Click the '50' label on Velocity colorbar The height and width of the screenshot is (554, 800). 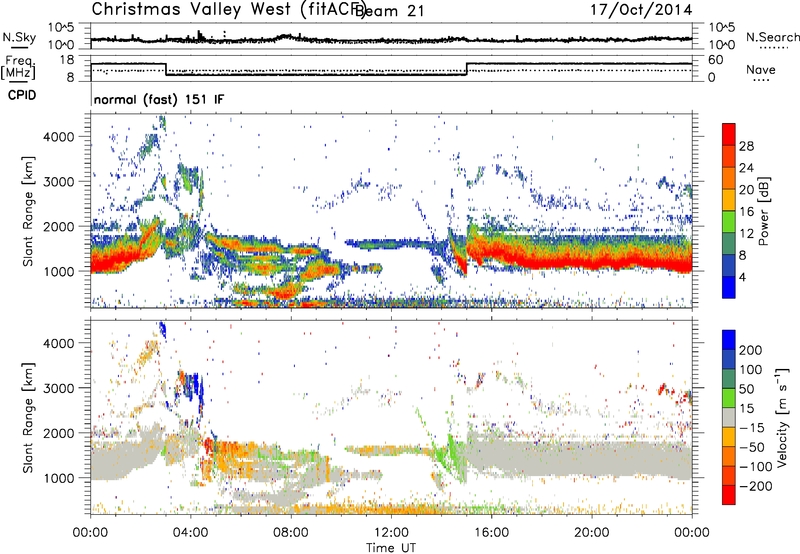[x=746, y=389]
